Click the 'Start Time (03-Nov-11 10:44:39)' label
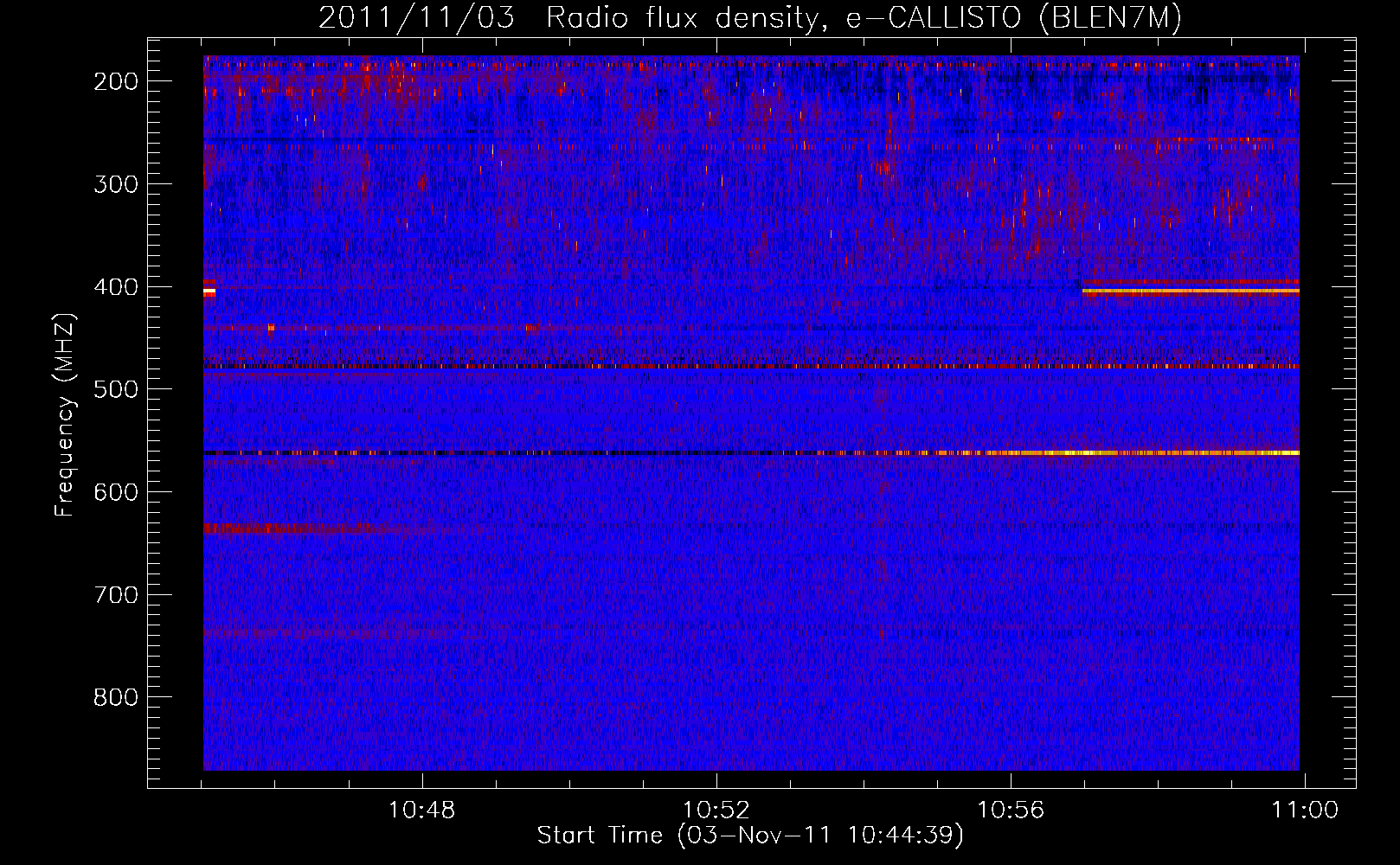 coord(750,836)
